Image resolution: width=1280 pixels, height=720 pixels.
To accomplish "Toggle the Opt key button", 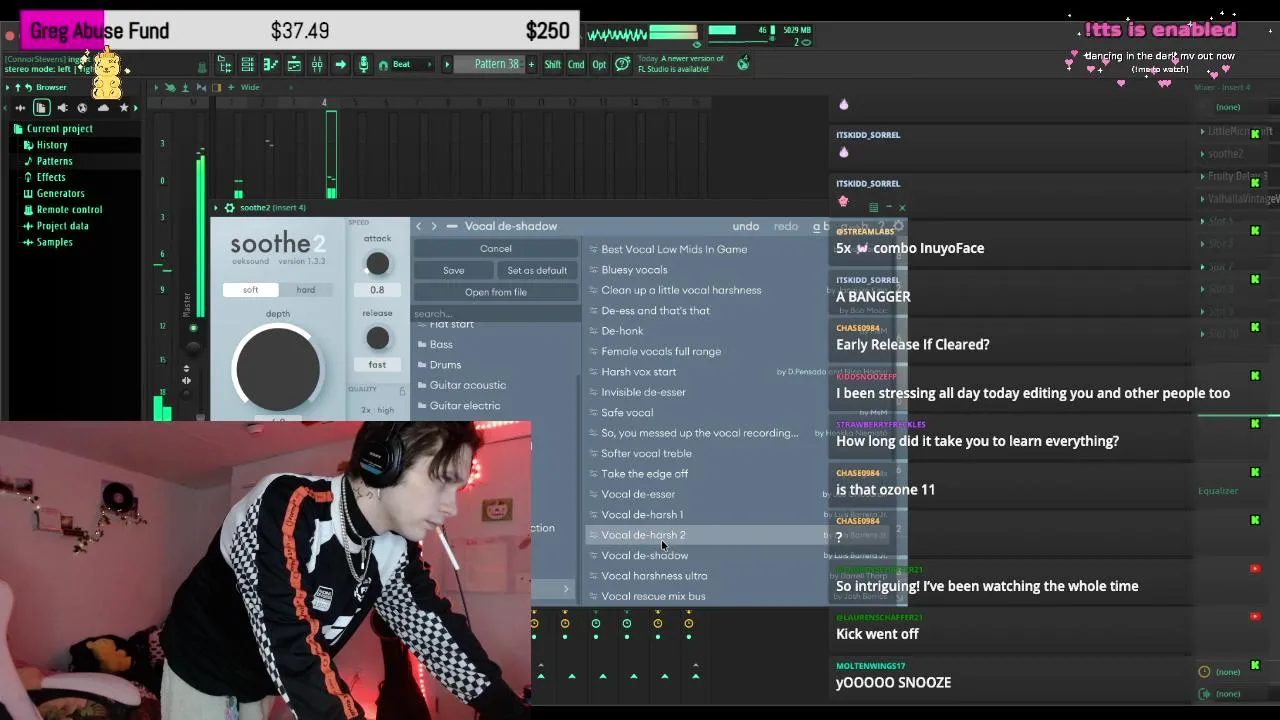I will (599, 64).
